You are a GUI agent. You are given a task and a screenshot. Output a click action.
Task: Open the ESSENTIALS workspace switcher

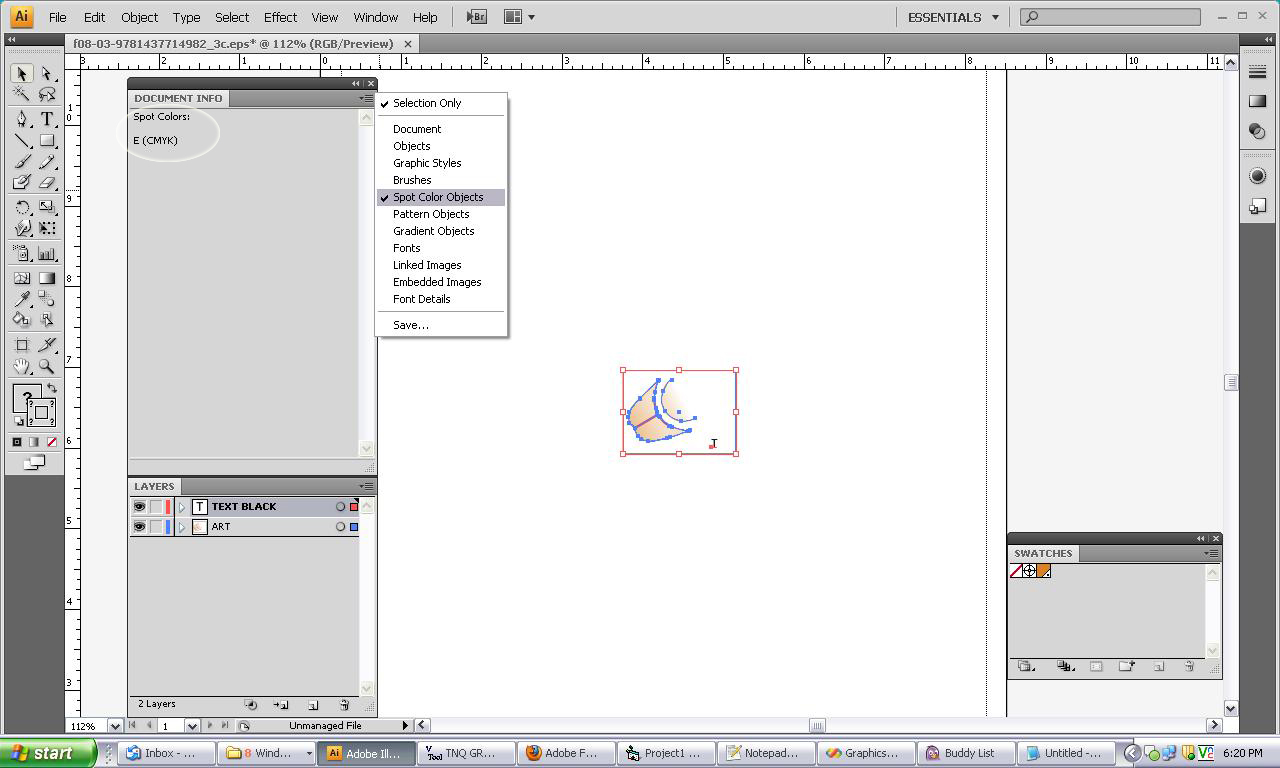click(x=953, y=17)
